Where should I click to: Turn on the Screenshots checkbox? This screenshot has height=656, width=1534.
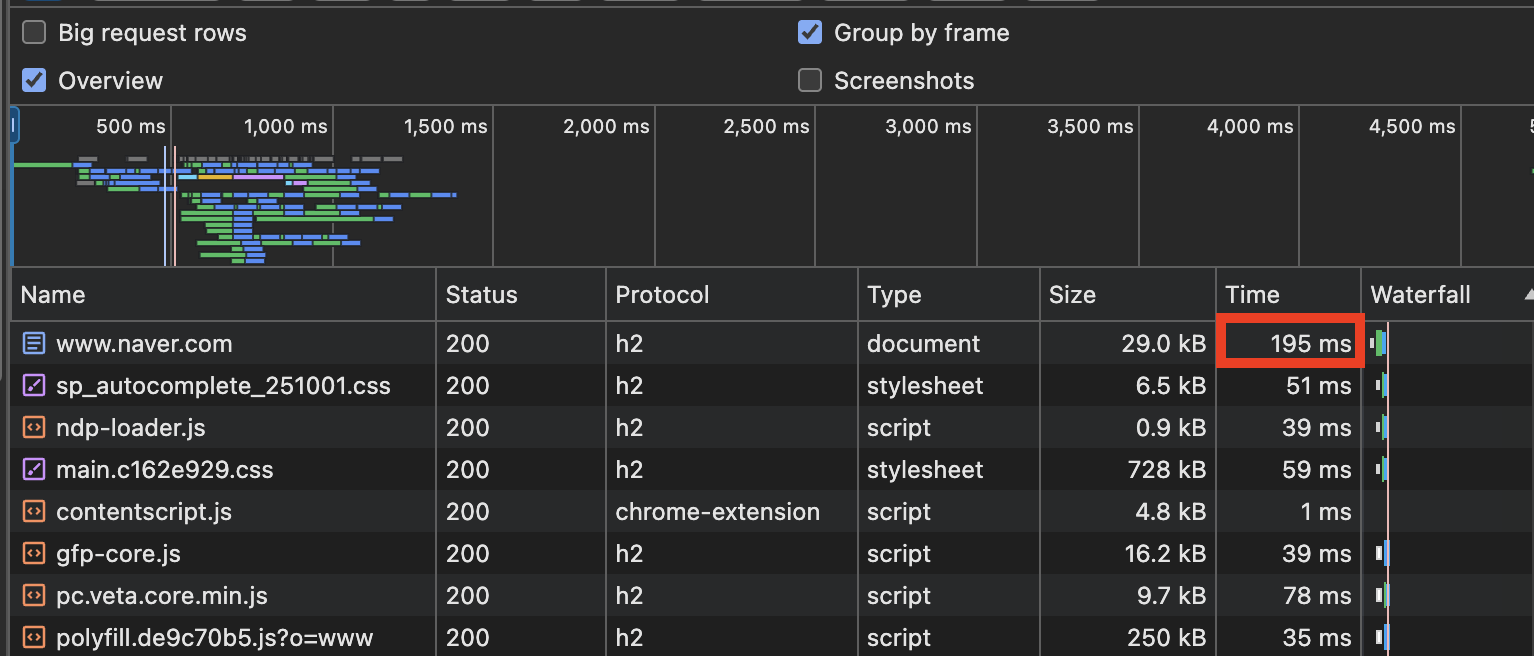810,81
